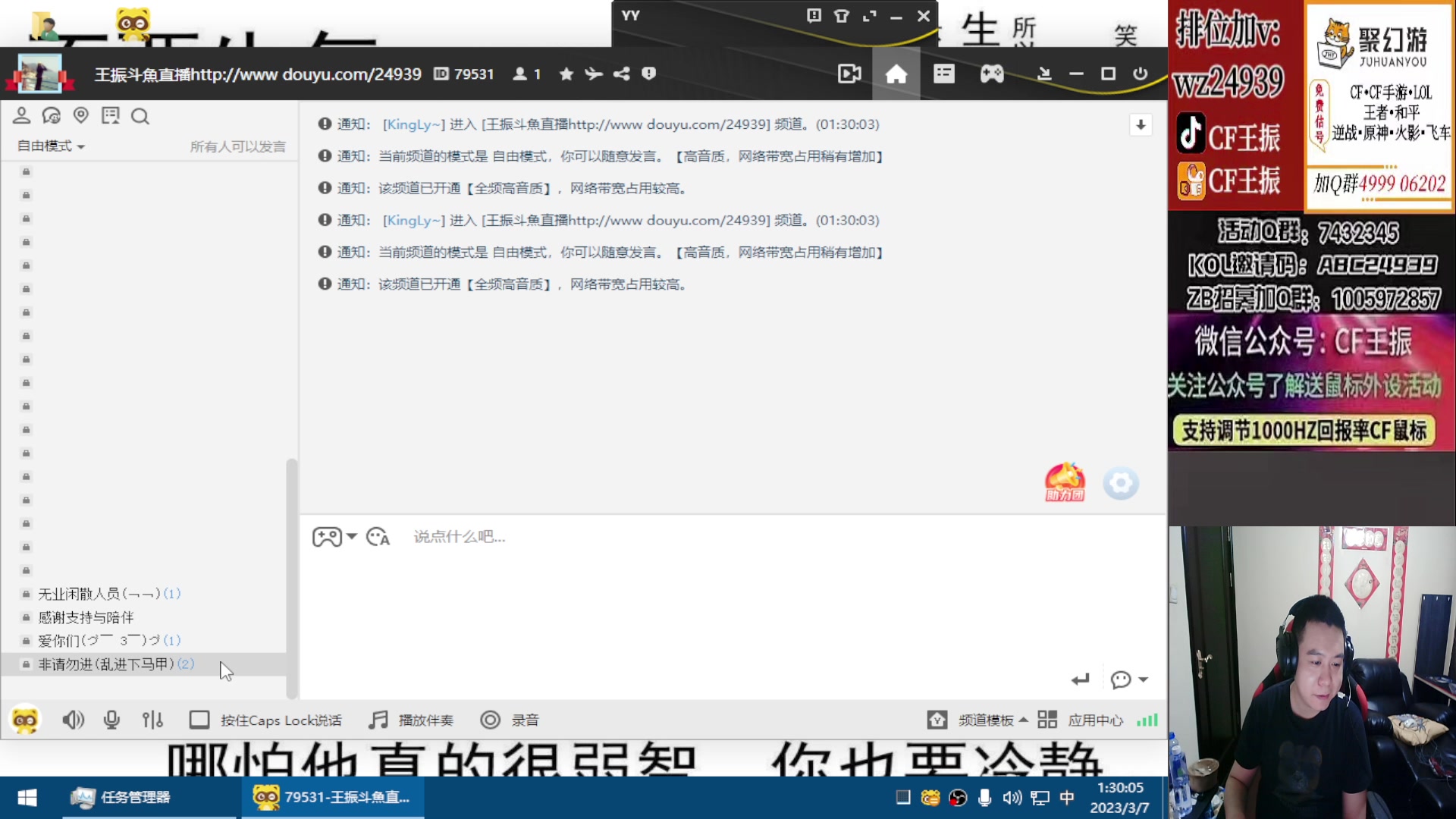Click the location pin icon in sidebar
Image resolution: width=1456 pixels, height=819 pixels.
pyautogui.click(x=81, y=115)
